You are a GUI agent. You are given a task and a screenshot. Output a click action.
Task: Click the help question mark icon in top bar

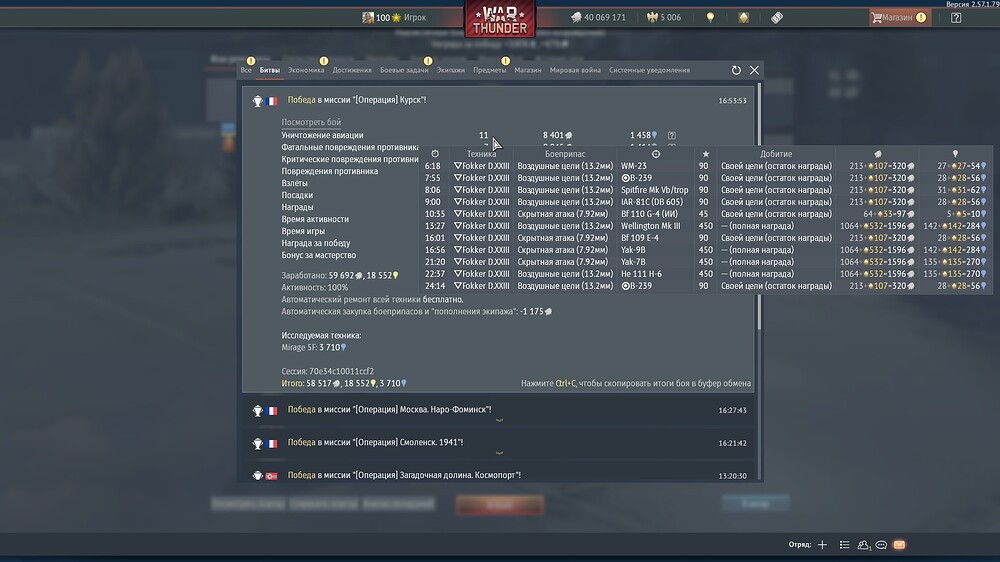(955, 18)
